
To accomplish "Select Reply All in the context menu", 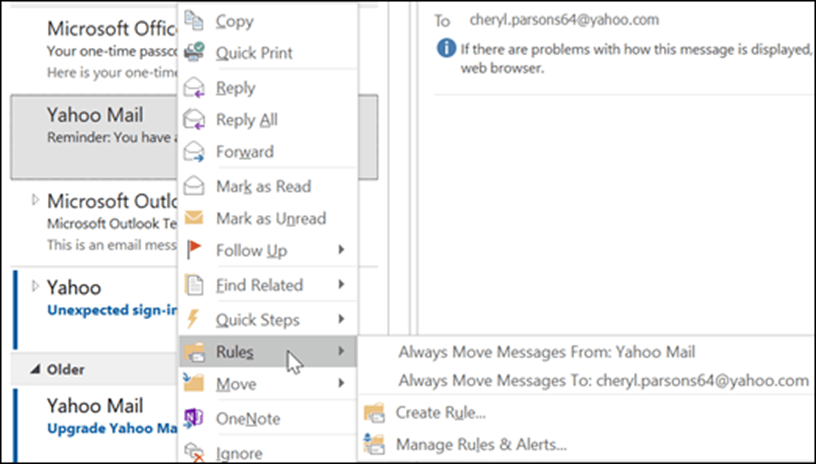I will coord(267,119).
